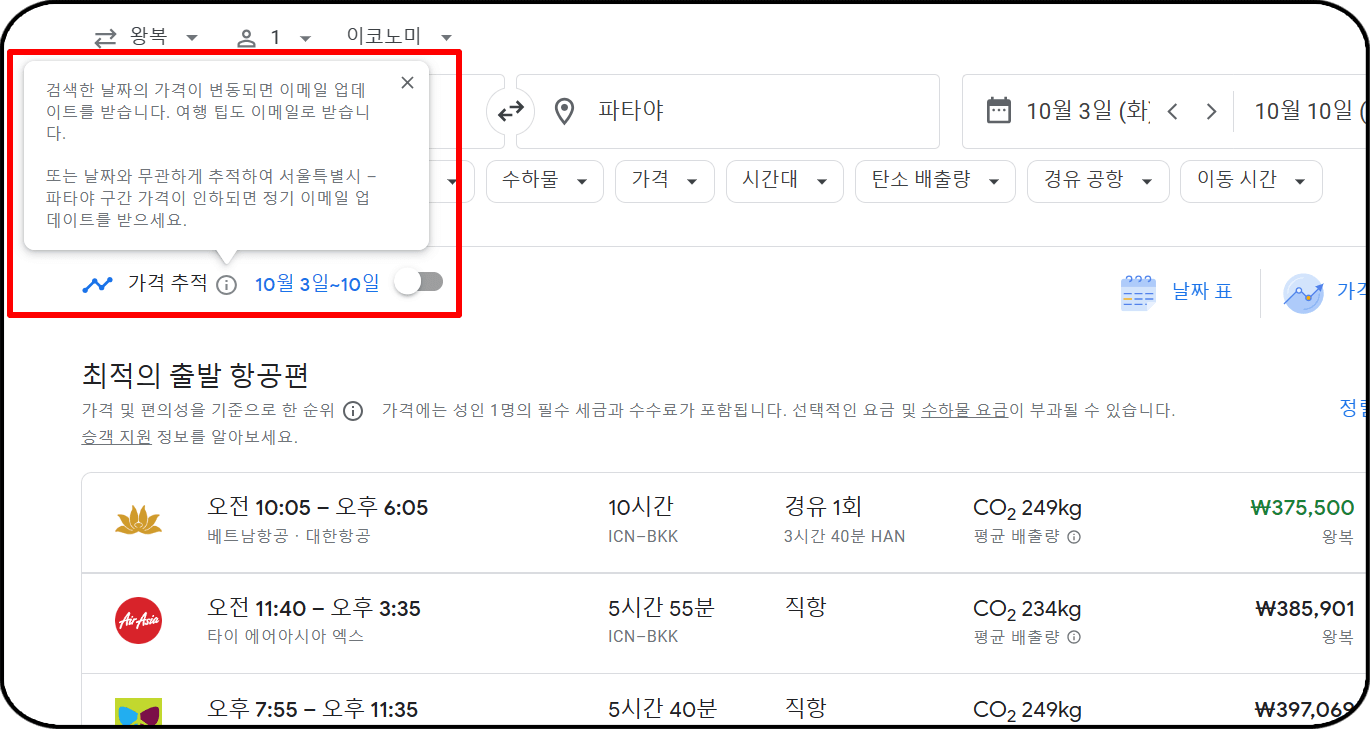This screenshot has height=729, width=1370.
Task: Click the info icon beside ranking explanation text
Action: click(x=352, y=410)
